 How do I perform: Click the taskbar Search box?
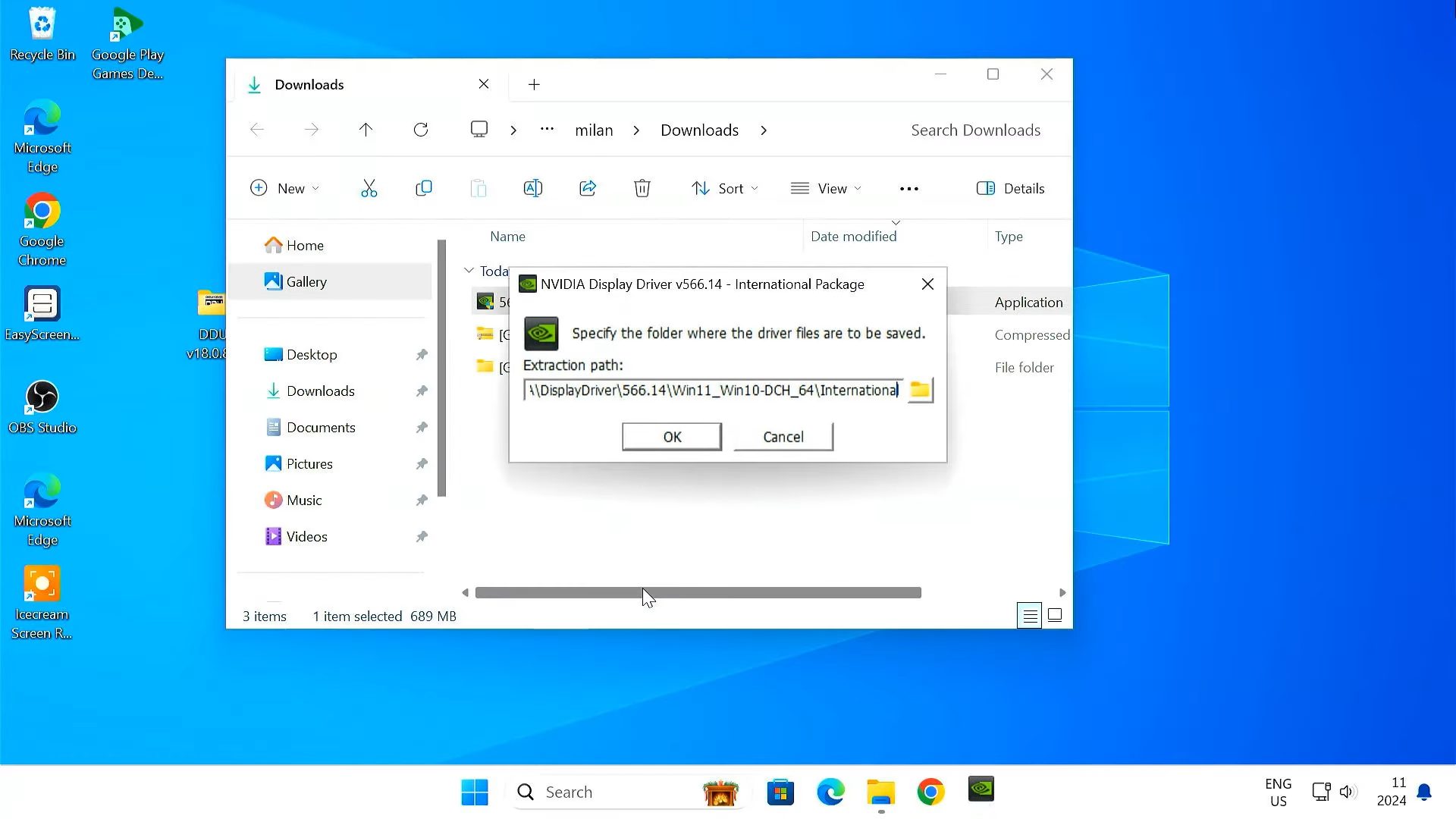coord(628,792)
